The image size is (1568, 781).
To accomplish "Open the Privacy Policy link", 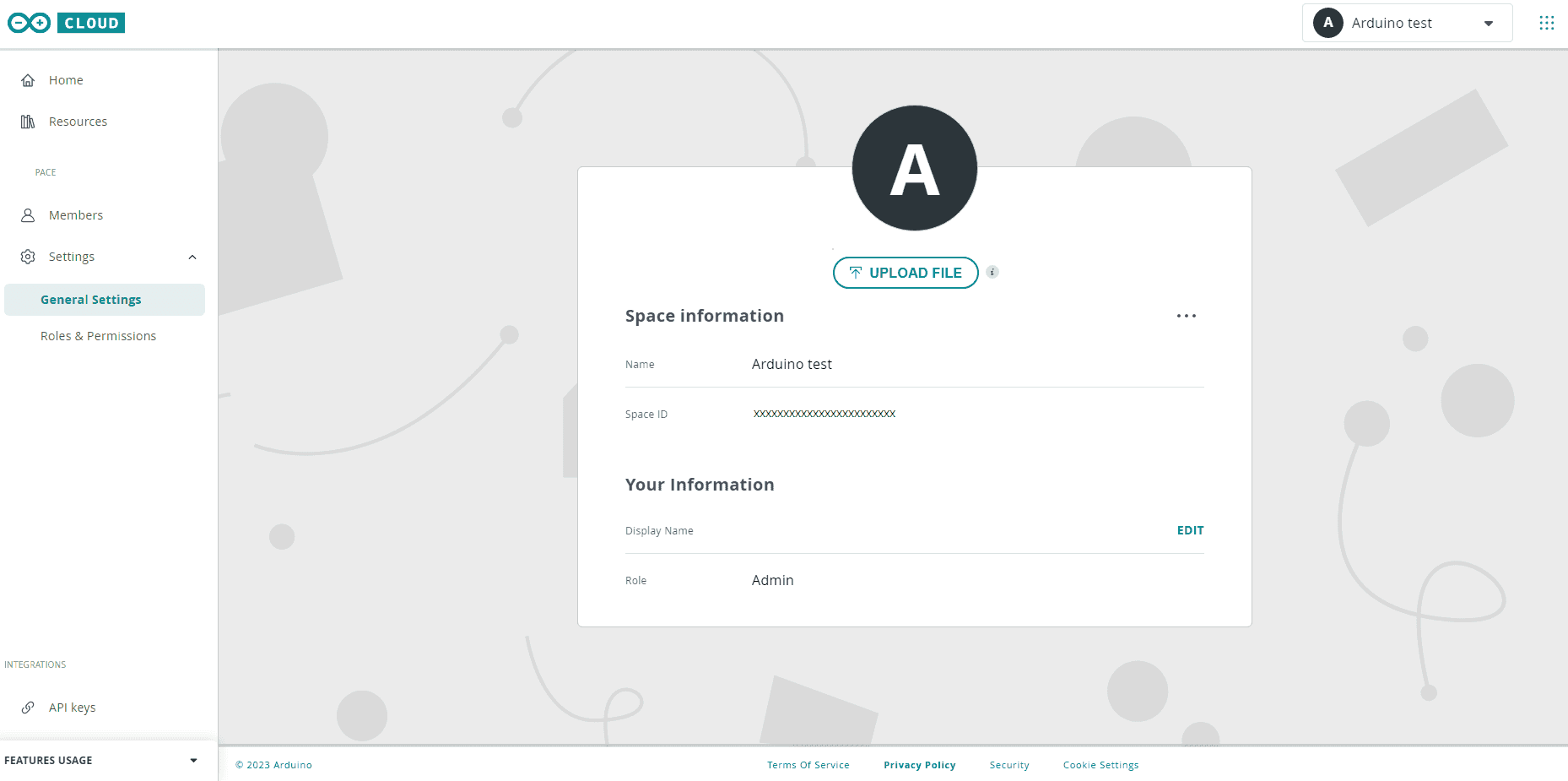I will pyautogui.click(x=919, y=765).
